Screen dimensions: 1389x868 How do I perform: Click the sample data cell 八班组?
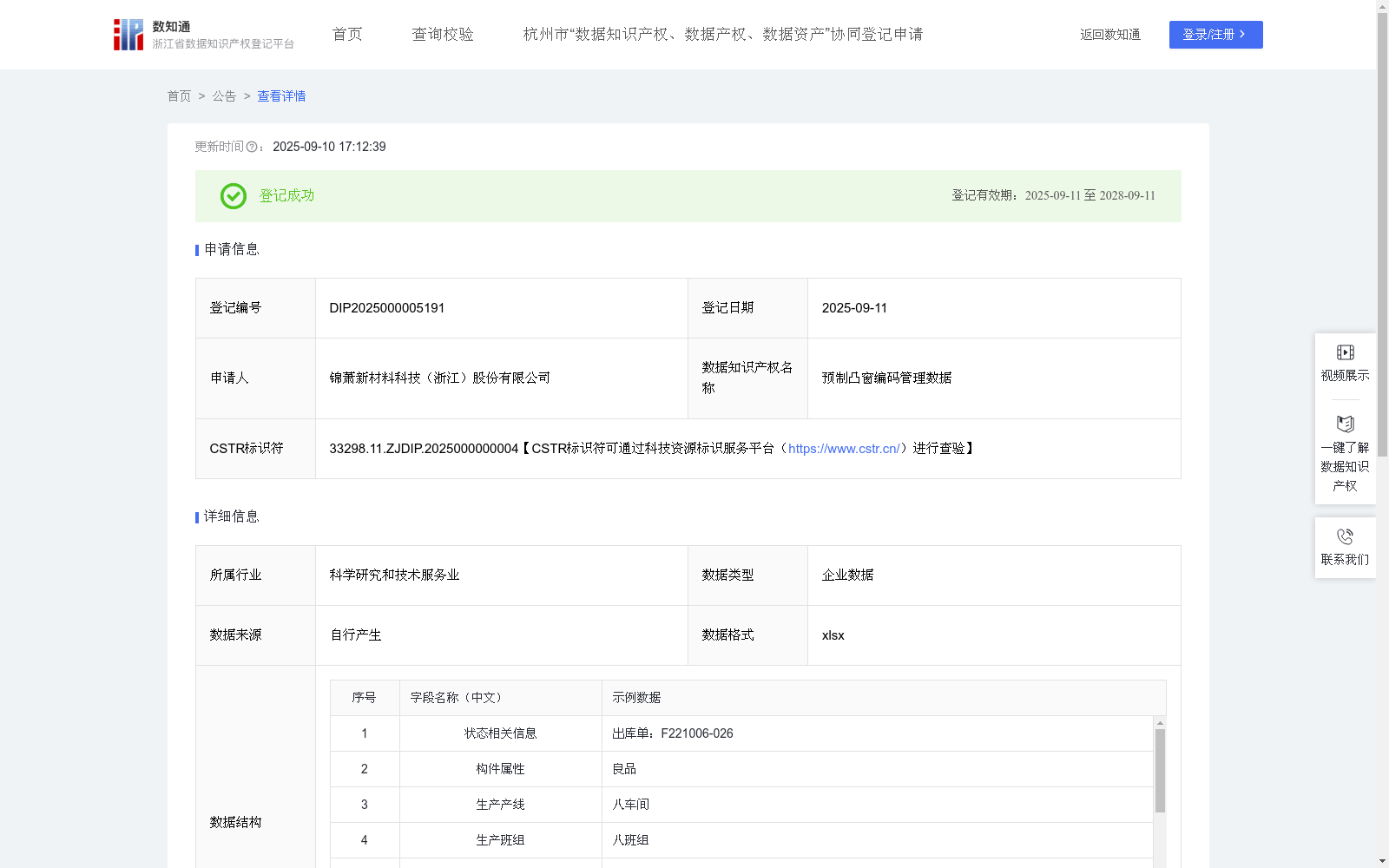pos(877,840)
